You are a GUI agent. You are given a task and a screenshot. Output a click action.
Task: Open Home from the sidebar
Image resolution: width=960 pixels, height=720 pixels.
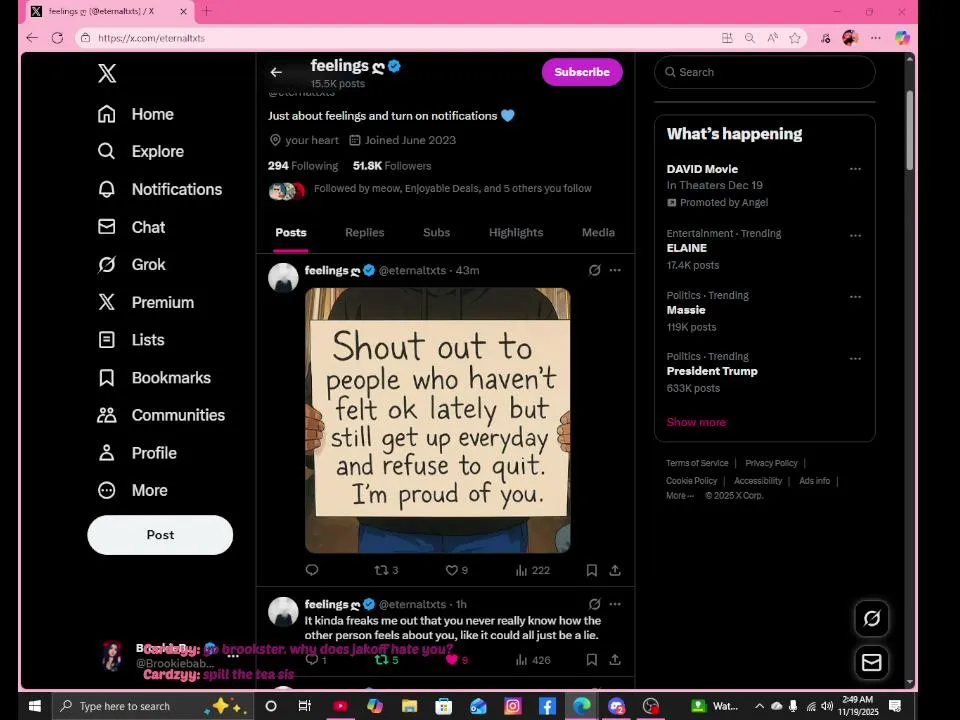point(135,114)
